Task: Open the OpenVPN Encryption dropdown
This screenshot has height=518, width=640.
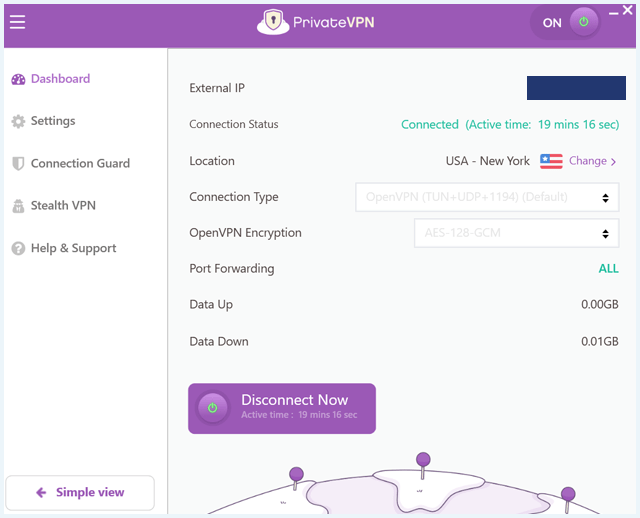Action: click(516, 233)
